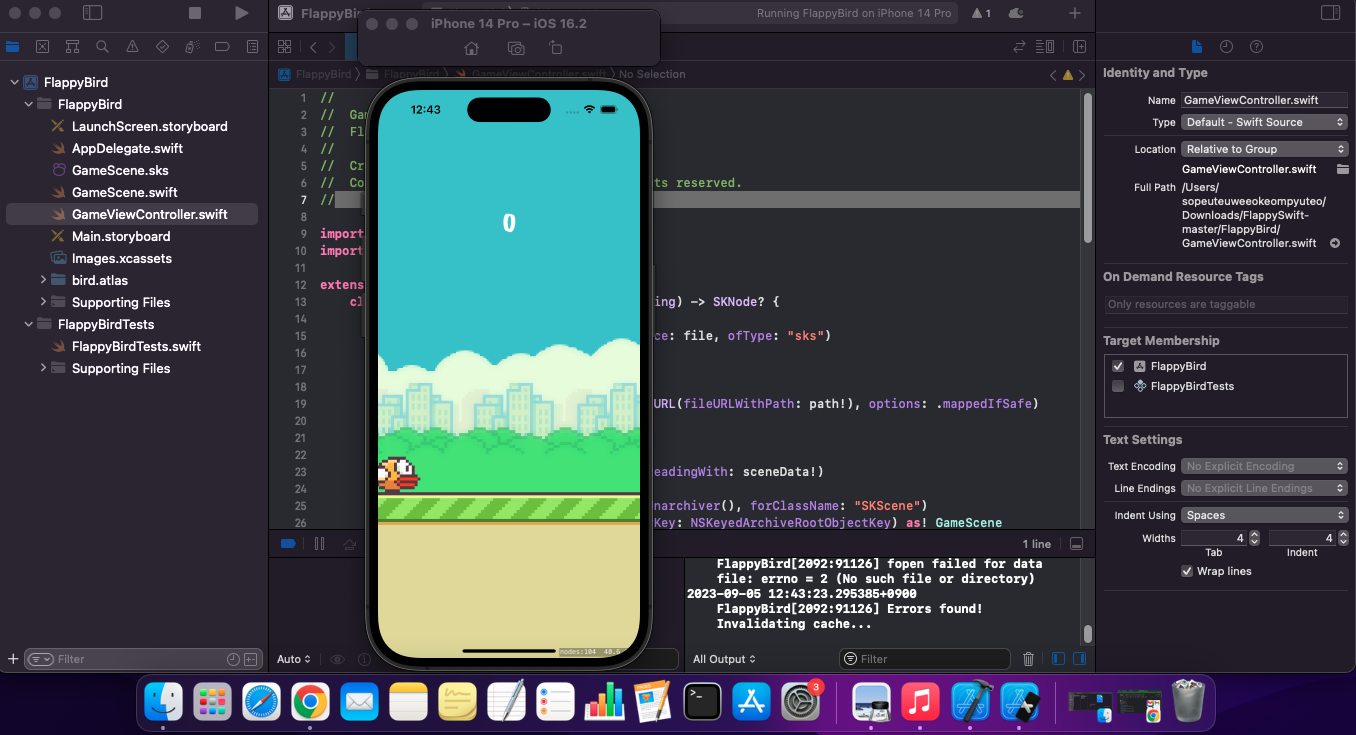
Task: Open the Symbol navigator
Action: pyautogui.click(x=73, y=46)
